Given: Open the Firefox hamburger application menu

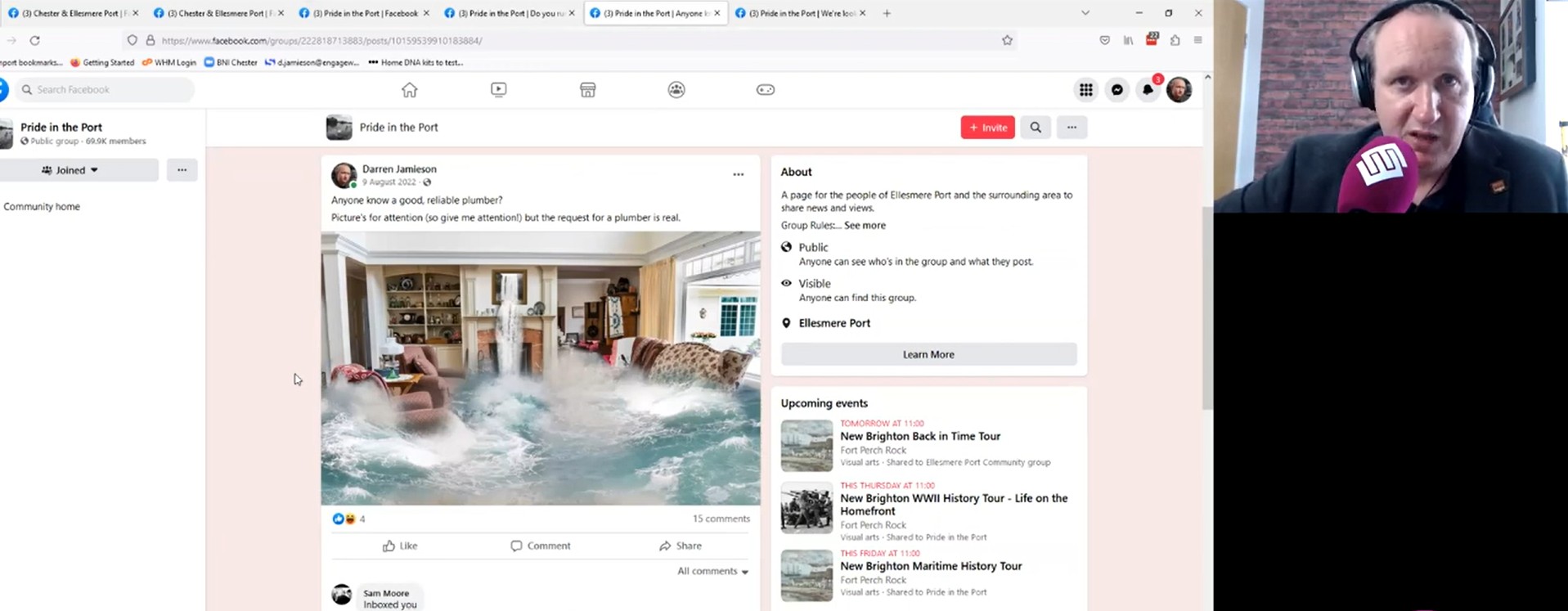Looking at the screenshot, I should pos(1197,40).
